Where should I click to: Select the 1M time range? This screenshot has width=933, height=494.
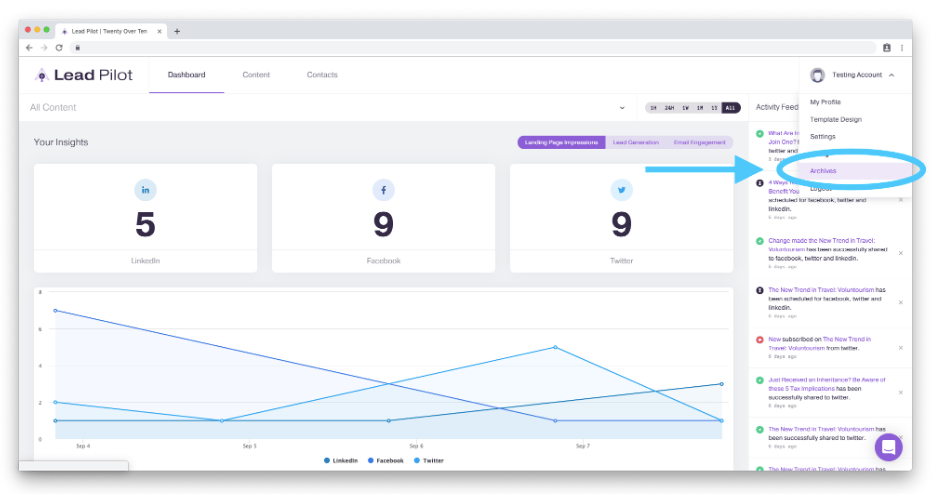click(700, 108)
